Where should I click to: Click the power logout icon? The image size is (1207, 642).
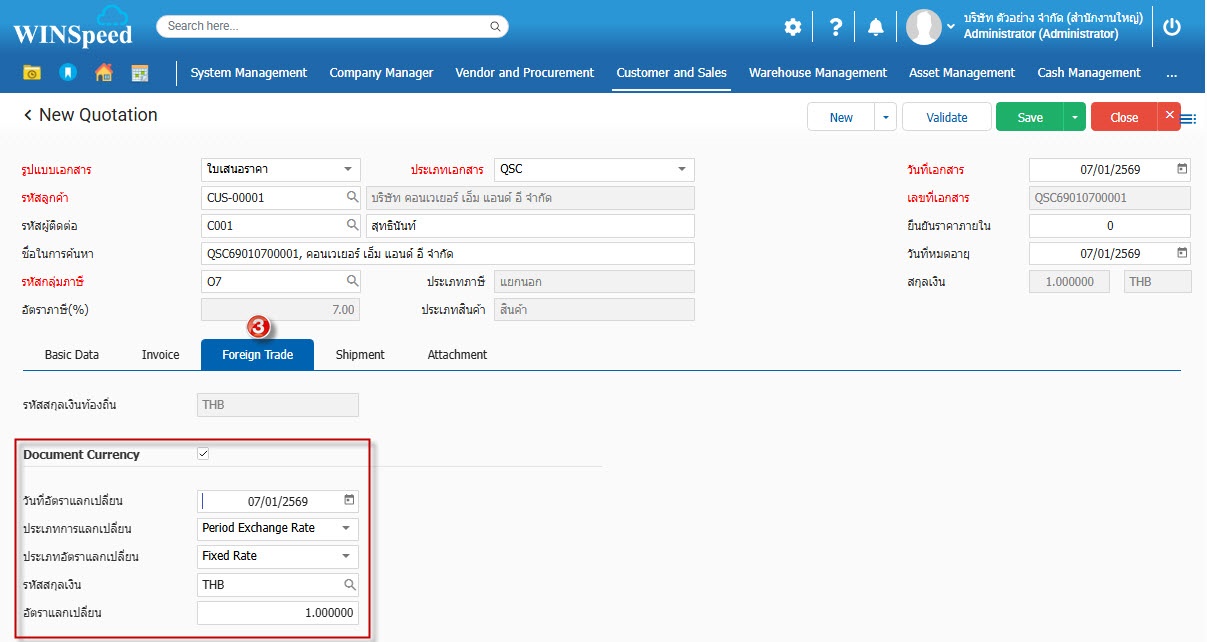pos(1172,27)
